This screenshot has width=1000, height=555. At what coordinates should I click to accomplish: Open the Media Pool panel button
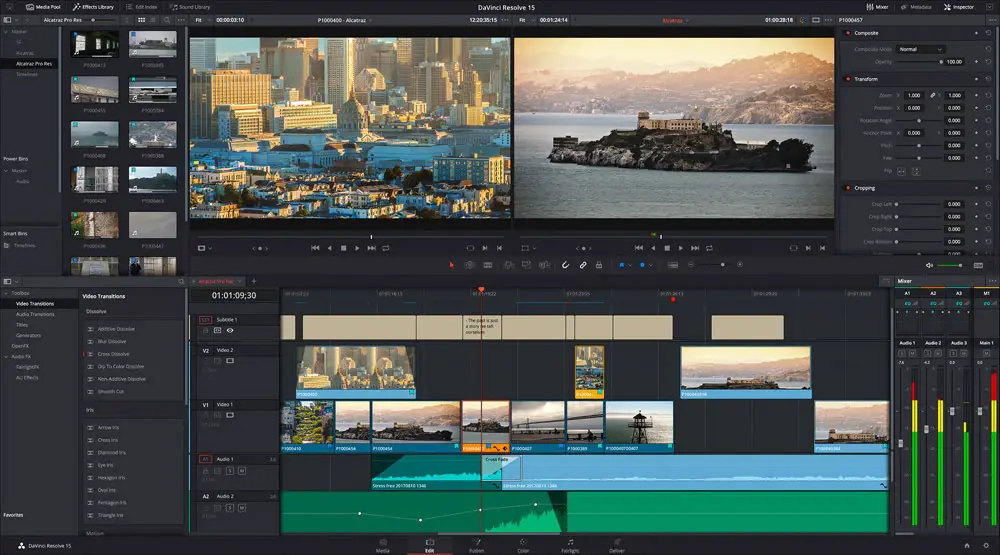point(44,7)
